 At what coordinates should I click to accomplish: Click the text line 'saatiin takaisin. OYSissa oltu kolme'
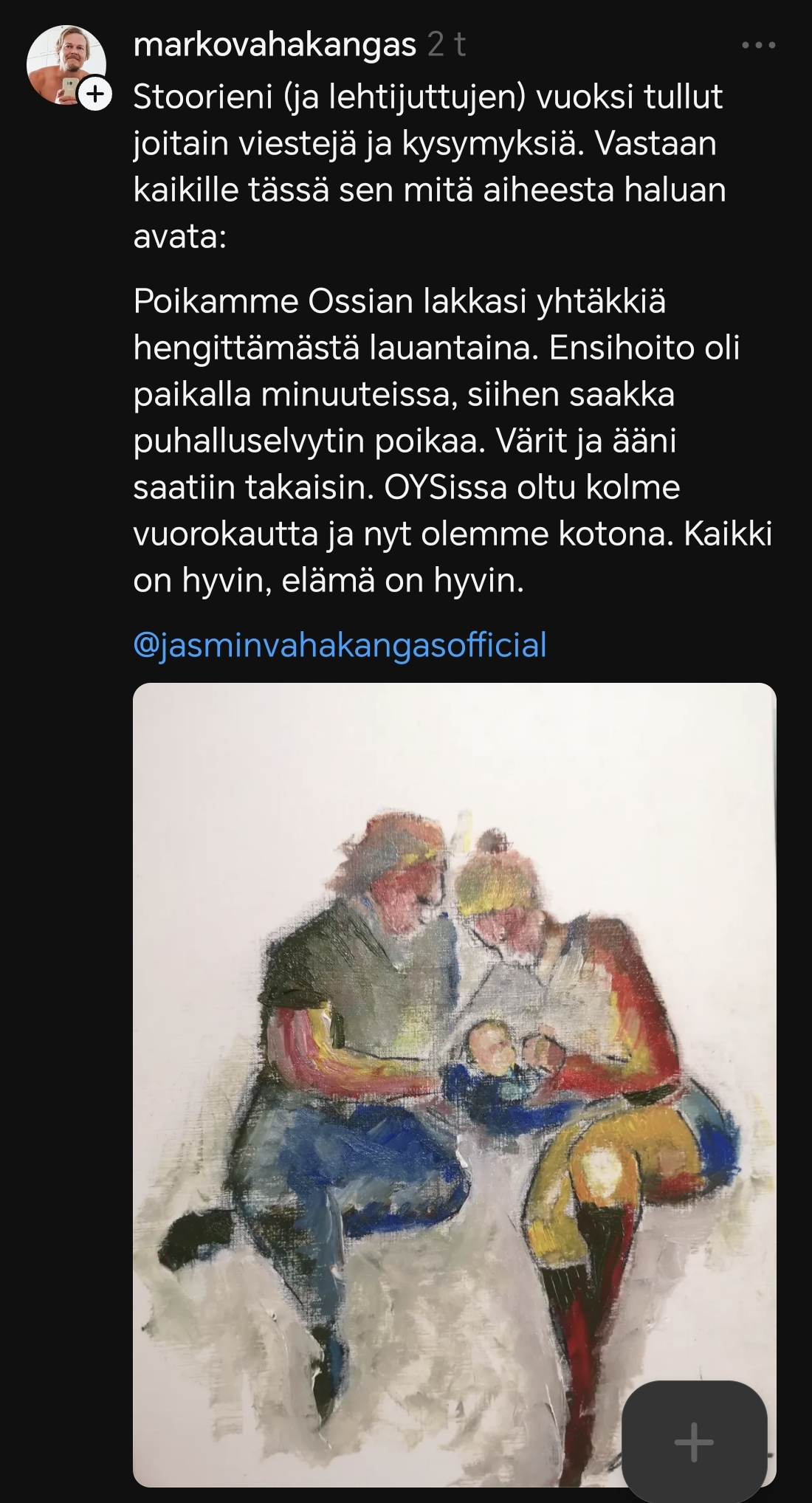pos(407,487)
